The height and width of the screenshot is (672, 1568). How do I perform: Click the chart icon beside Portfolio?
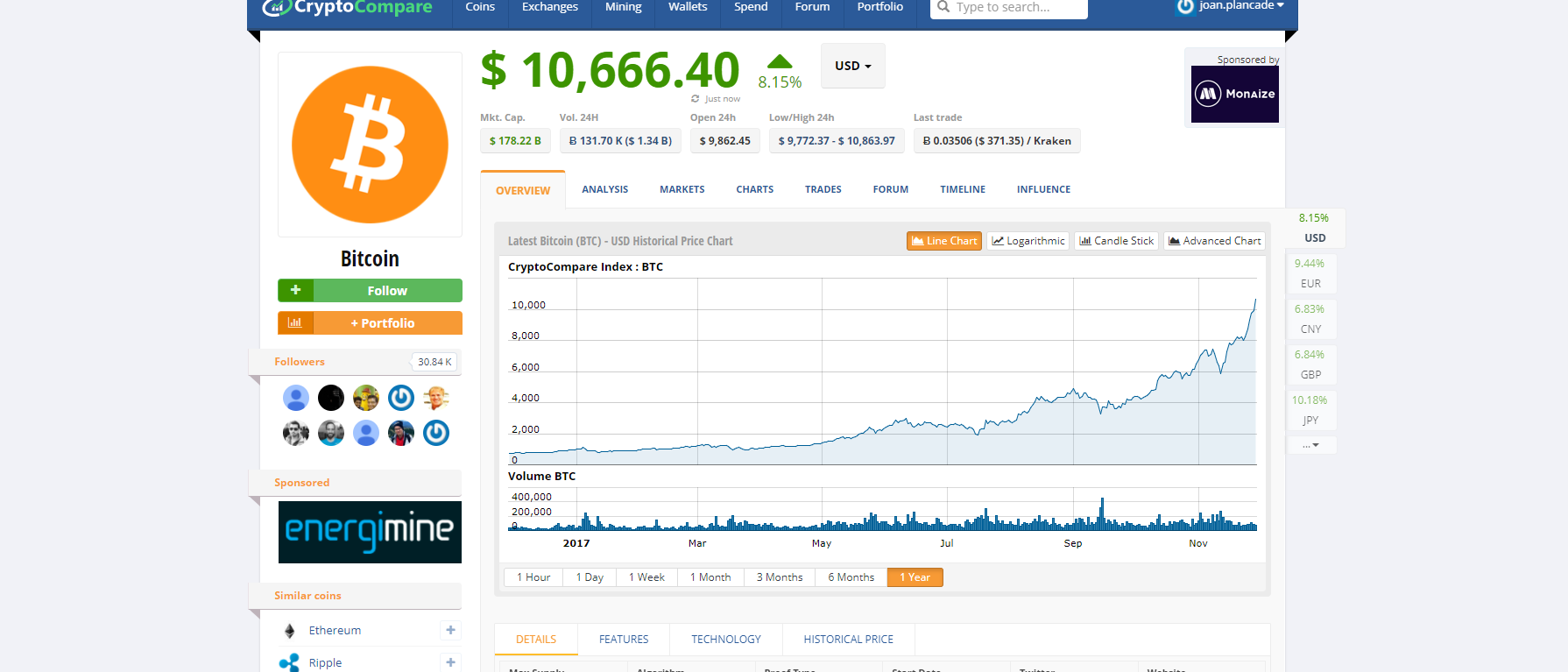click(x=296, y=322)
